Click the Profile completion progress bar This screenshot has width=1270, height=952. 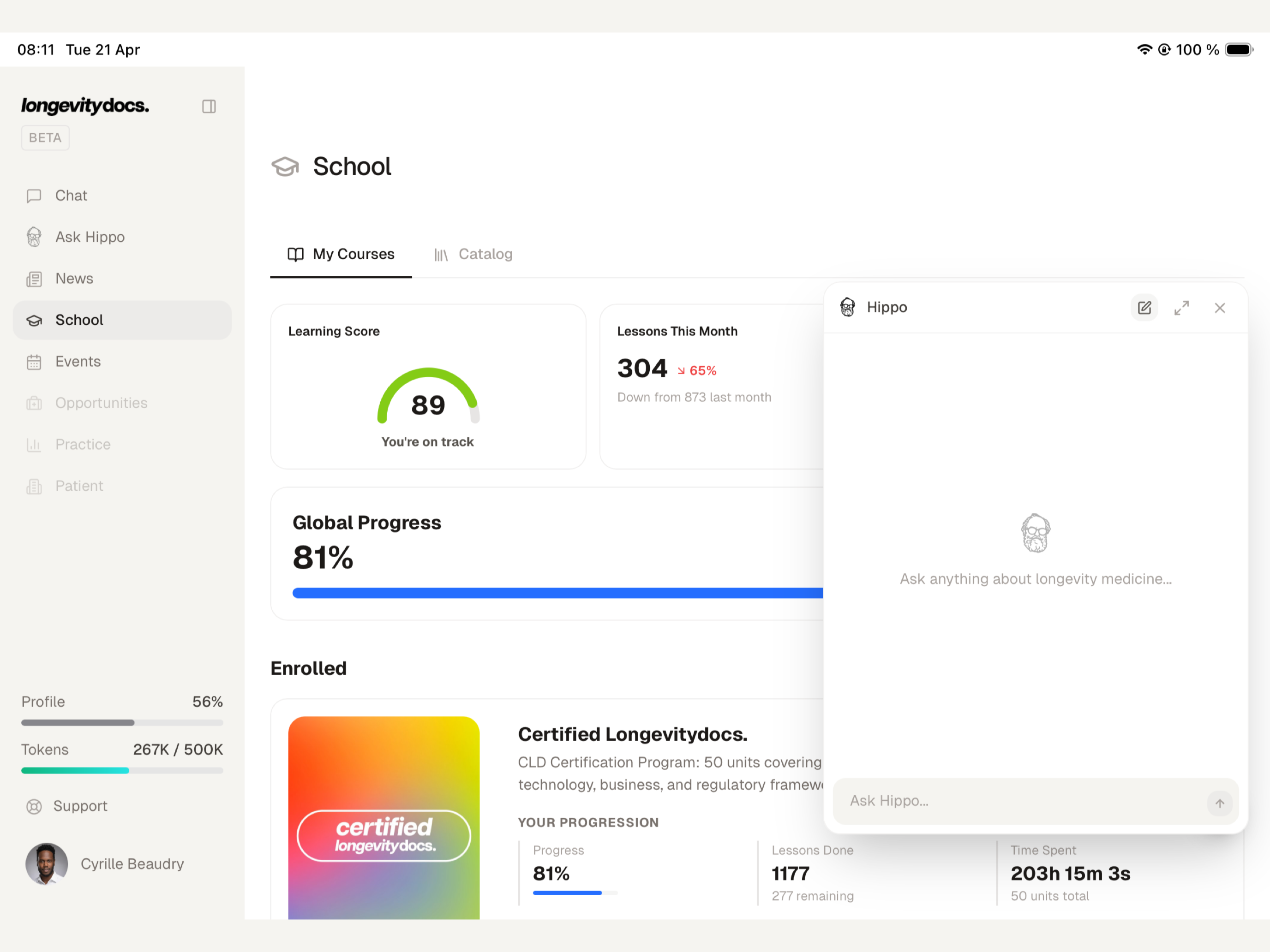[122, 722]
